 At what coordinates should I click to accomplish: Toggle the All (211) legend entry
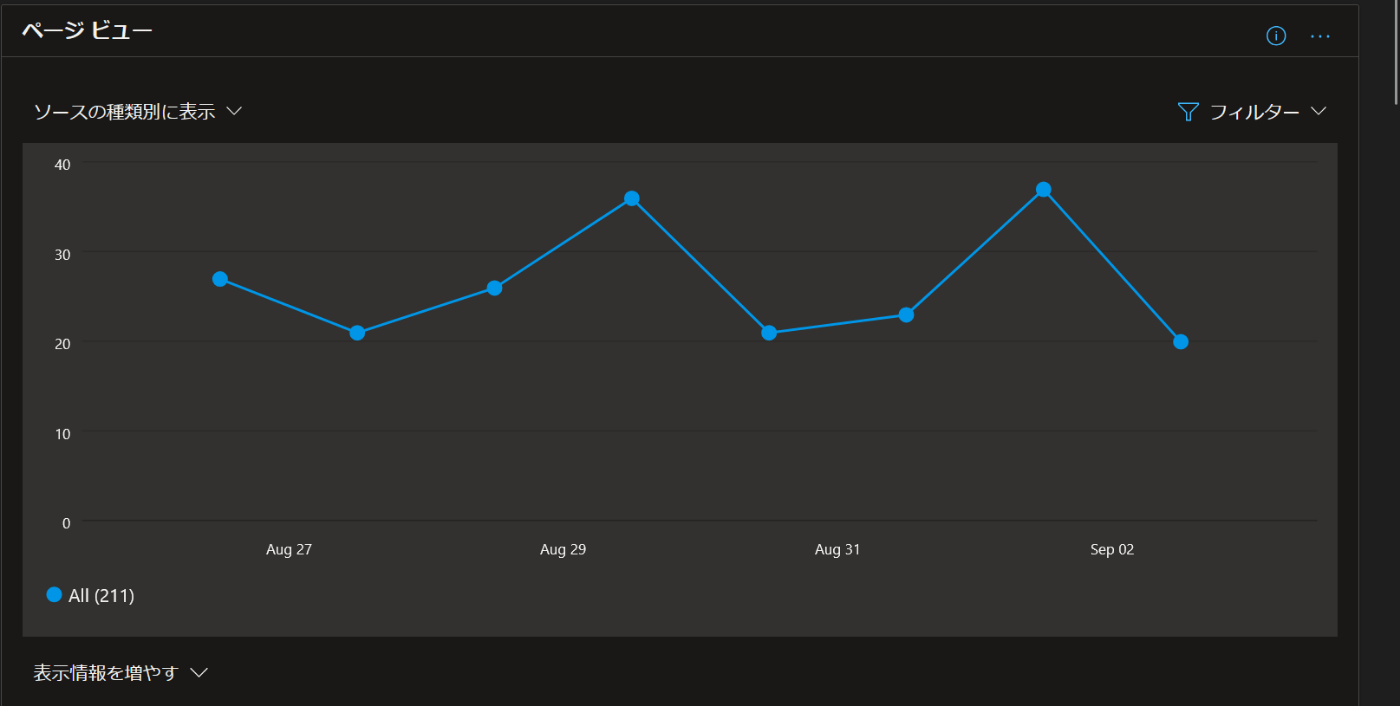(x=91, y=595)
